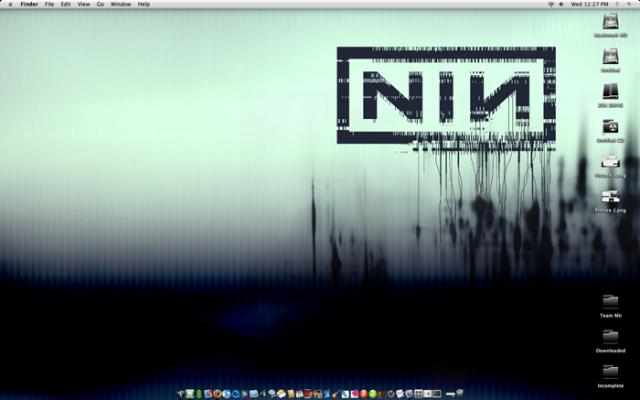Image resolution: width=640 pixels, height=400 pixels.
Task: Click the volume icon in menu bar
Action: click(x=561, y=4)
